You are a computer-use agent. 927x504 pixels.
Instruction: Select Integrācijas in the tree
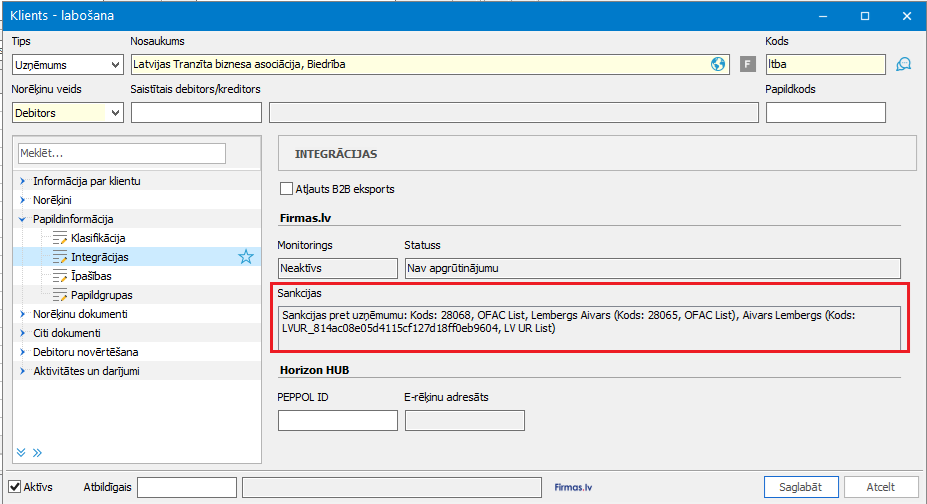[x=100, y=257]
